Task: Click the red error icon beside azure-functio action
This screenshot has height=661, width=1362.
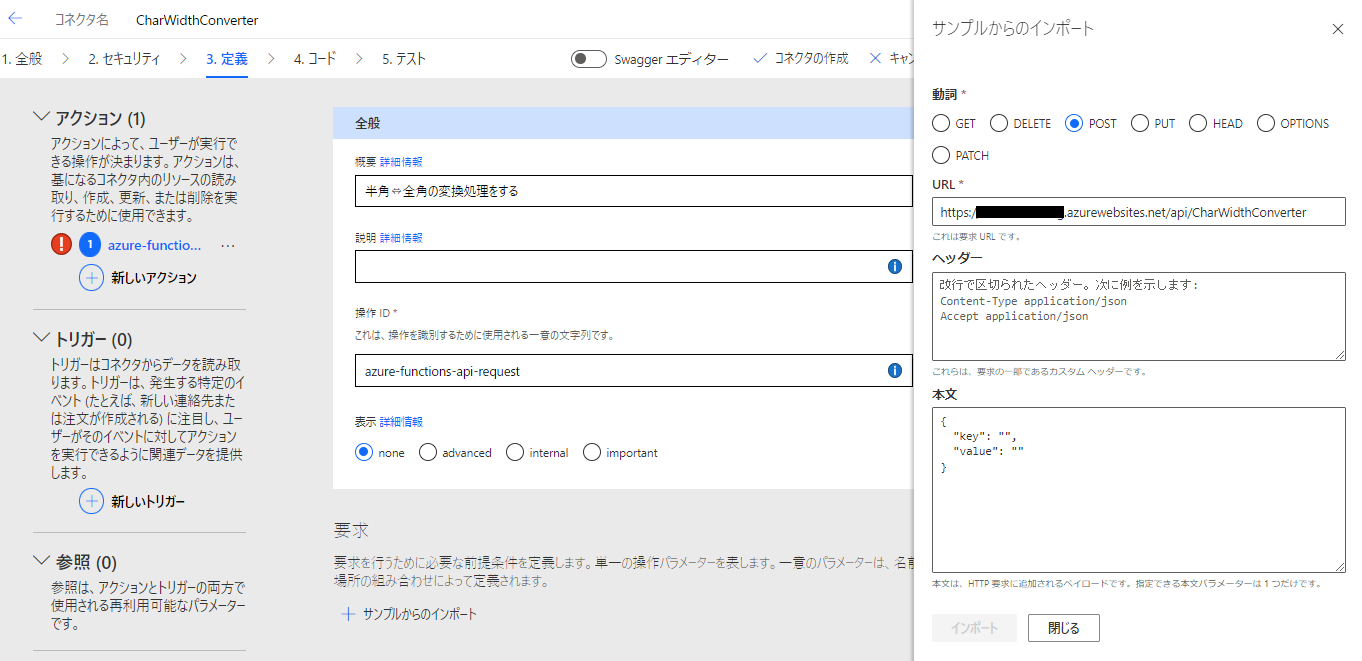Action: coord(61,244)
